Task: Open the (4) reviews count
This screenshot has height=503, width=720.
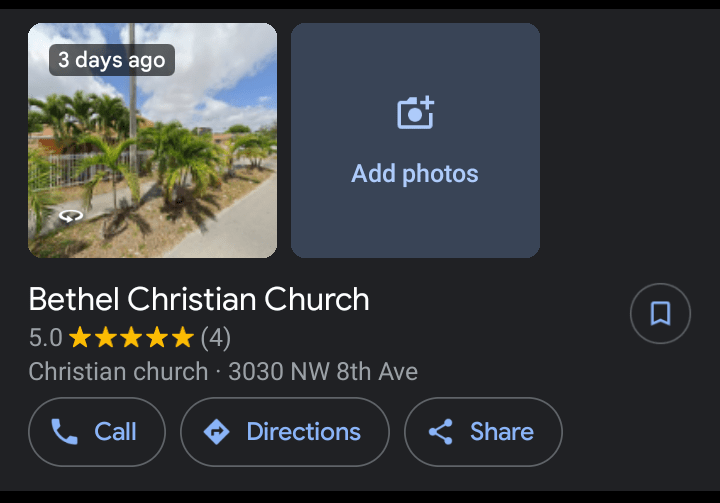Action: coord(216,338)
